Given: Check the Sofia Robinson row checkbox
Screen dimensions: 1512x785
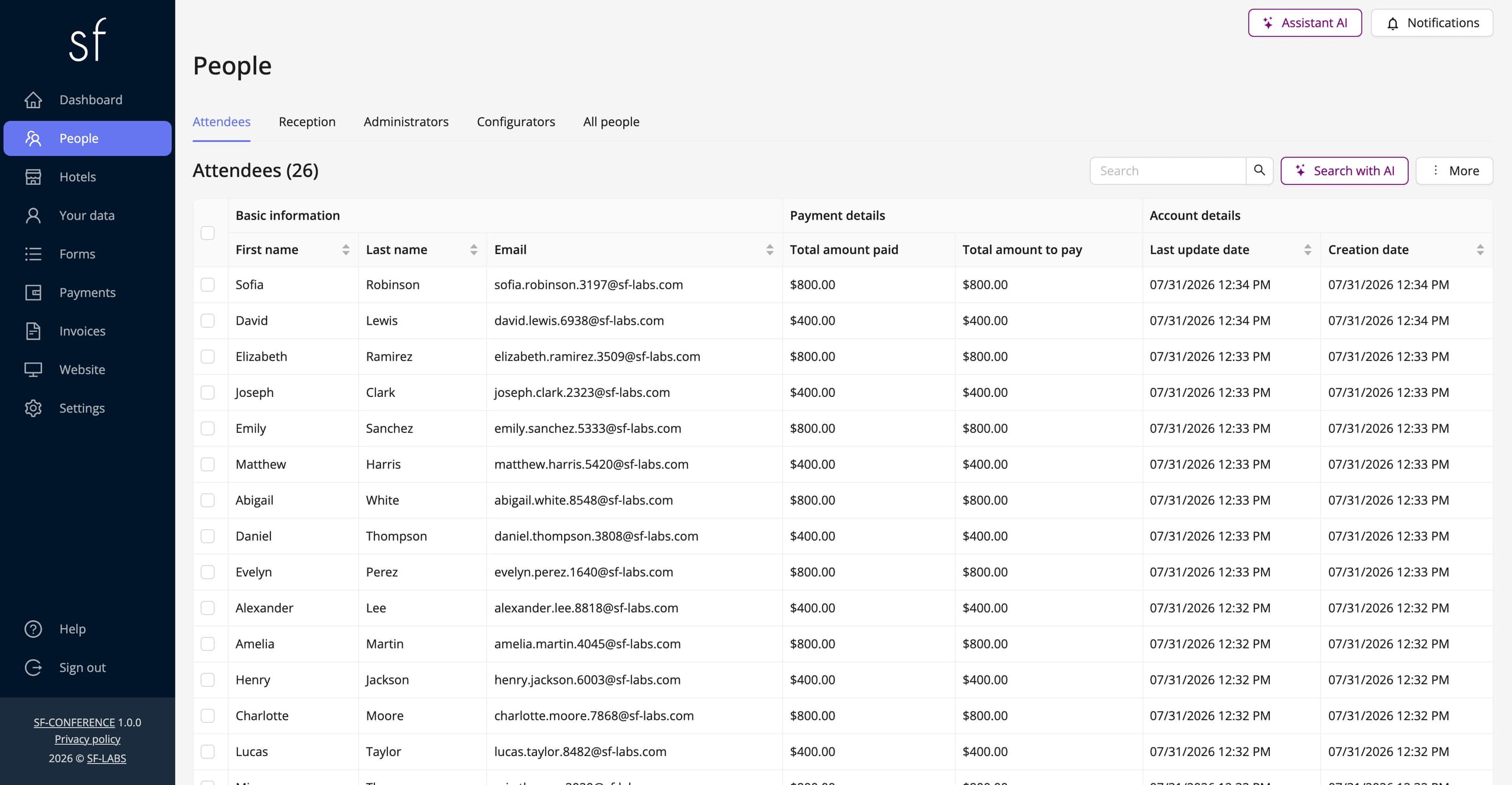Looking at the screenshot, I should click(x=207, y=285).
